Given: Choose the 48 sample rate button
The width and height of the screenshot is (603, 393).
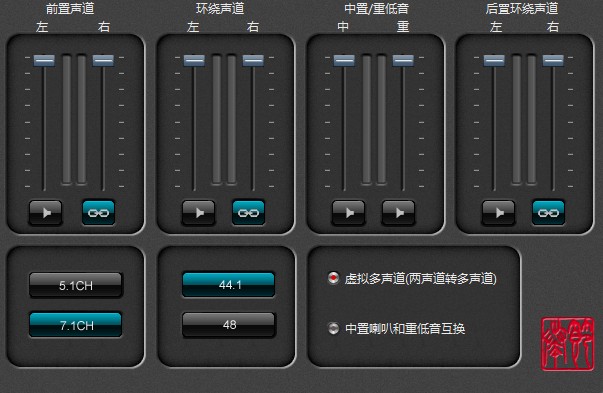Looking at the screenshot, I should pos(228,325).
